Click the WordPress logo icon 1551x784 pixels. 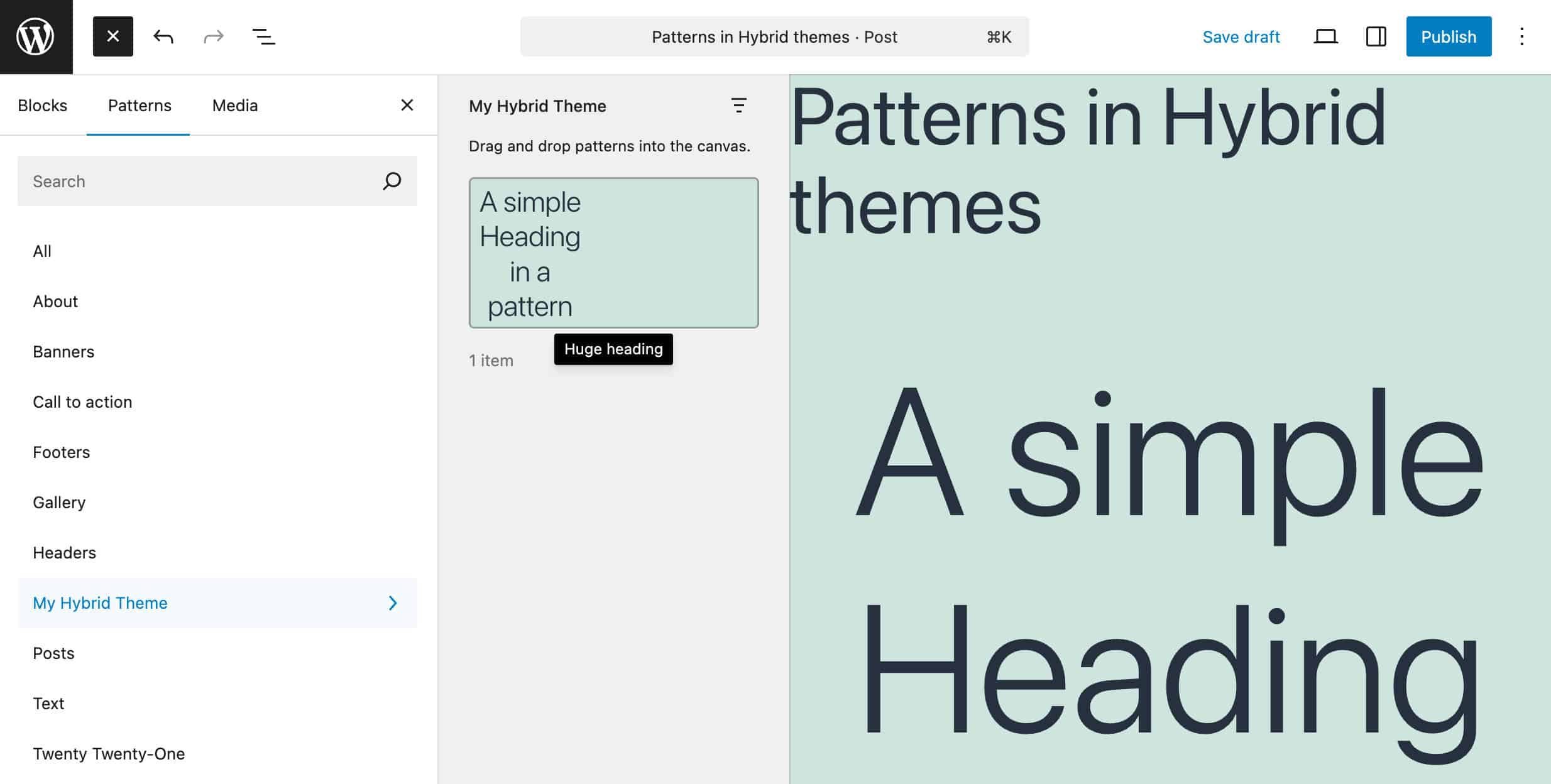[36, 36]
